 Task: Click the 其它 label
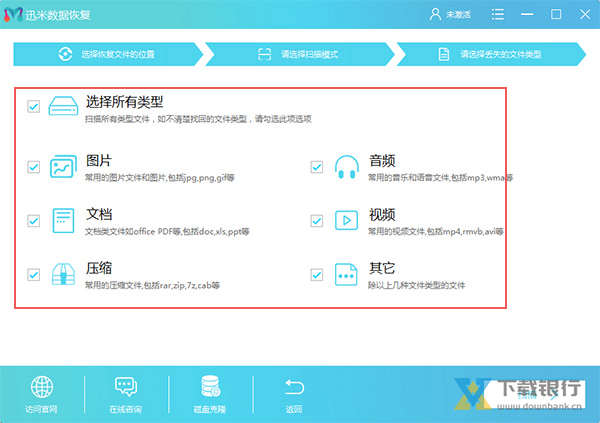point(382,268)
